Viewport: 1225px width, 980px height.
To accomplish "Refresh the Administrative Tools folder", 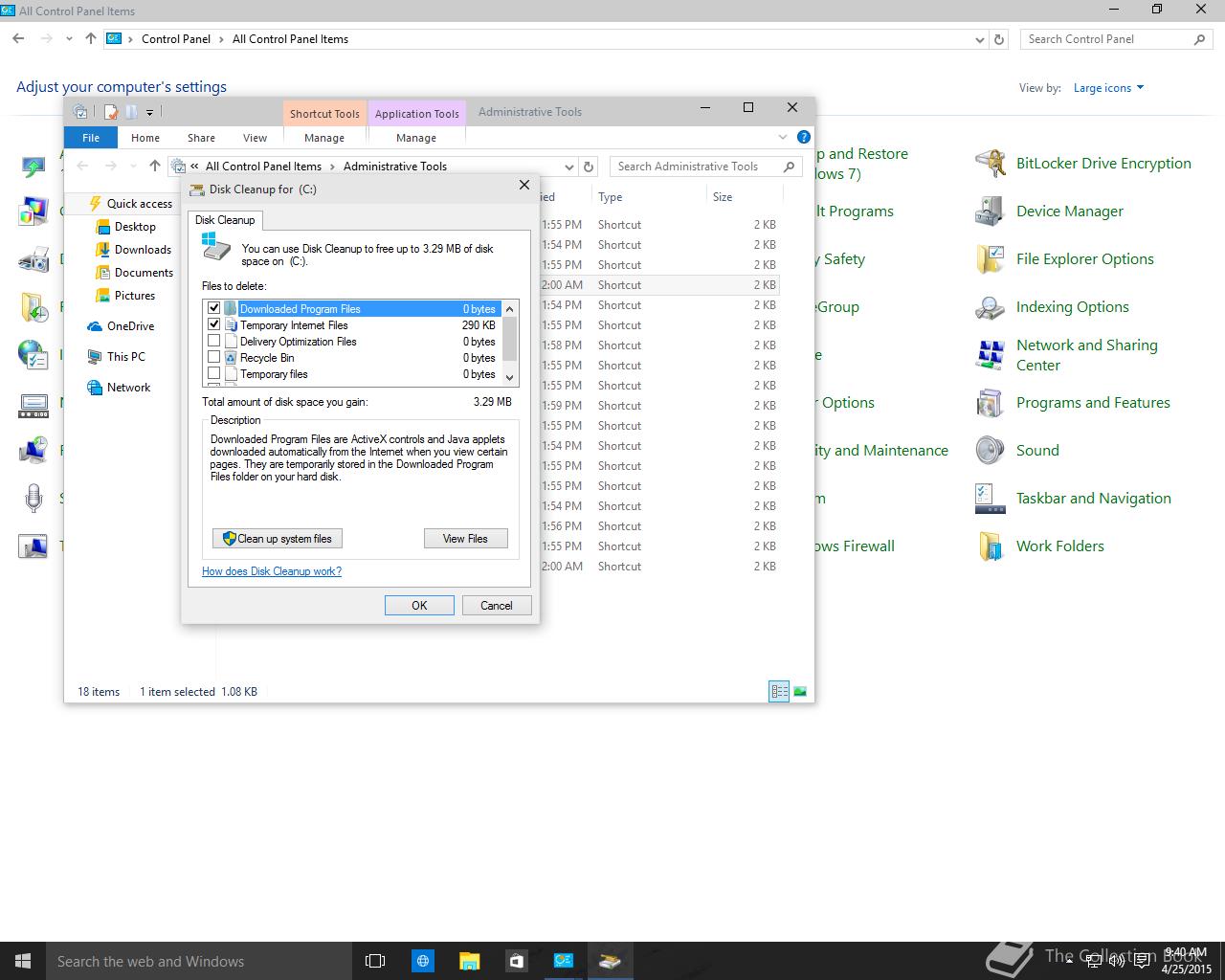I will (590, 167).
